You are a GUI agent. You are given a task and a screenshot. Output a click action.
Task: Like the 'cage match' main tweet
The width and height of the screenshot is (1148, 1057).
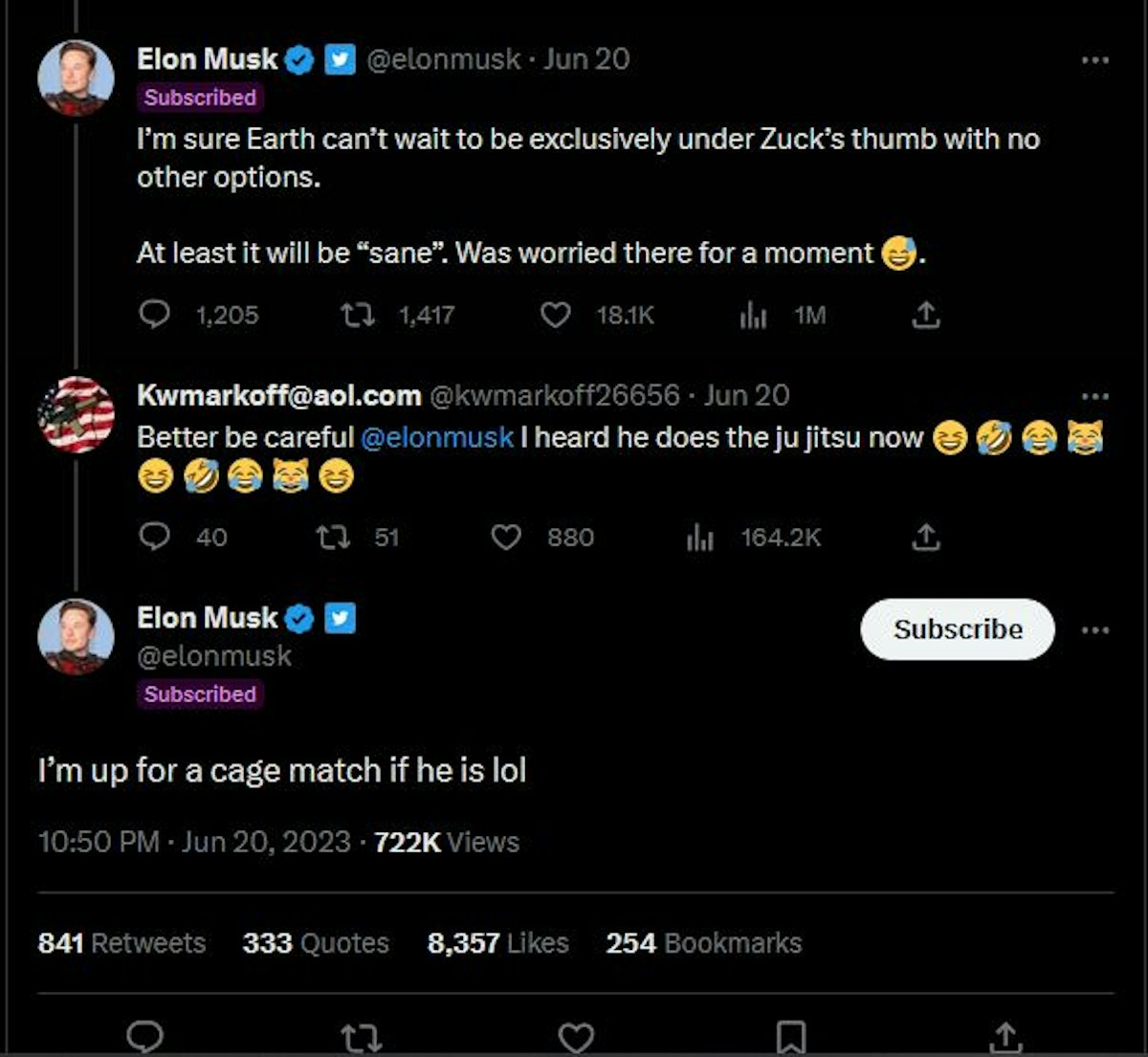(x=576, y=1037)
